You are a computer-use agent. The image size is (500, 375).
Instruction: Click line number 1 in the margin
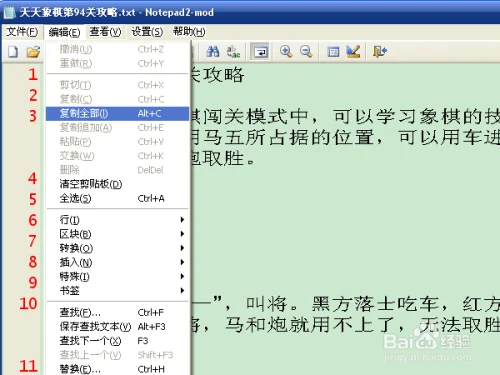point(33,74)
